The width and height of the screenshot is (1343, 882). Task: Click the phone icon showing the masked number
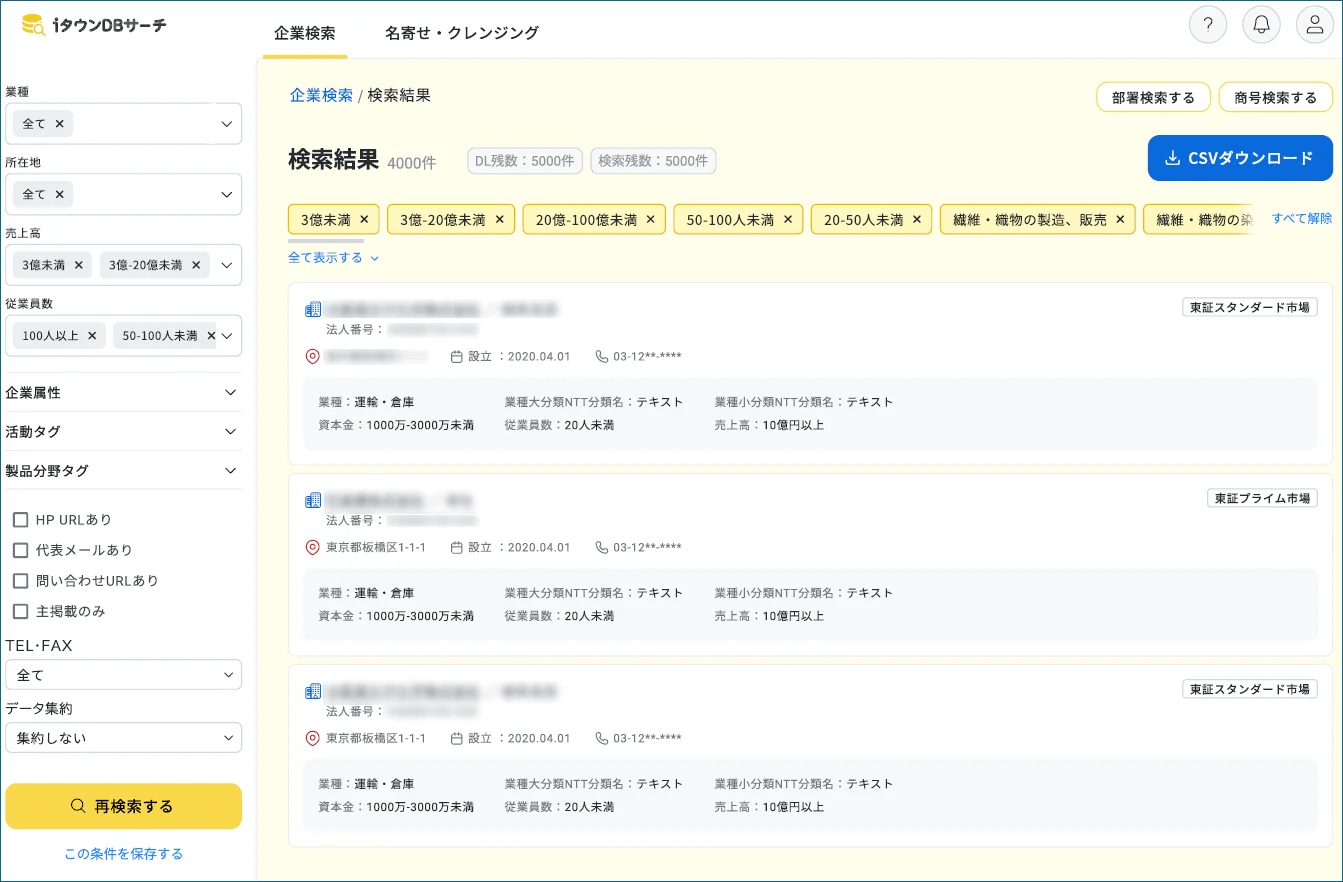tap(602, 356)
